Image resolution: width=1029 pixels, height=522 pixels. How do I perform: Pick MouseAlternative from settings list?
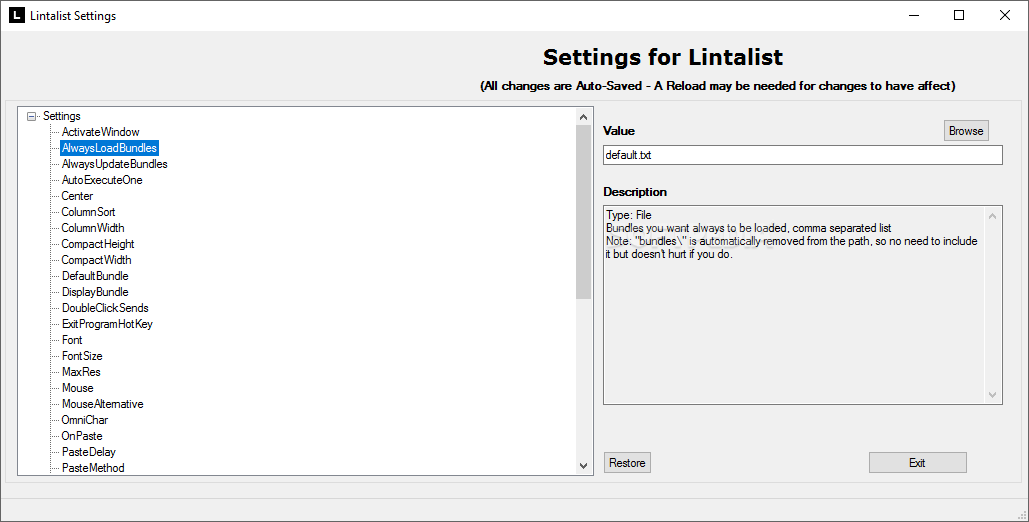pos(102,404)
